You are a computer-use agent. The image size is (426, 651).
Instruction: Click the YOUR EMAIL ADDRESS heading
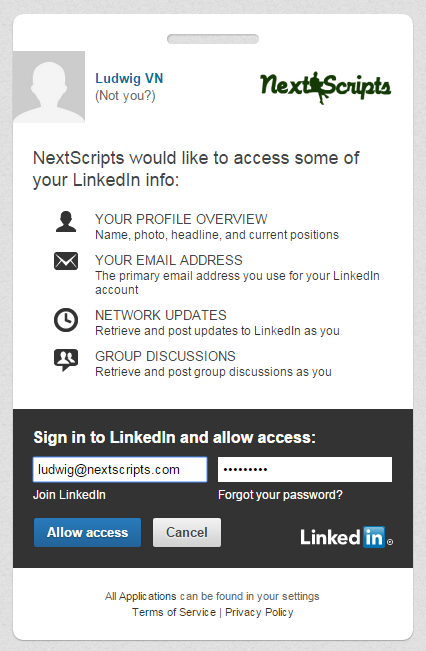click(169, 260)
